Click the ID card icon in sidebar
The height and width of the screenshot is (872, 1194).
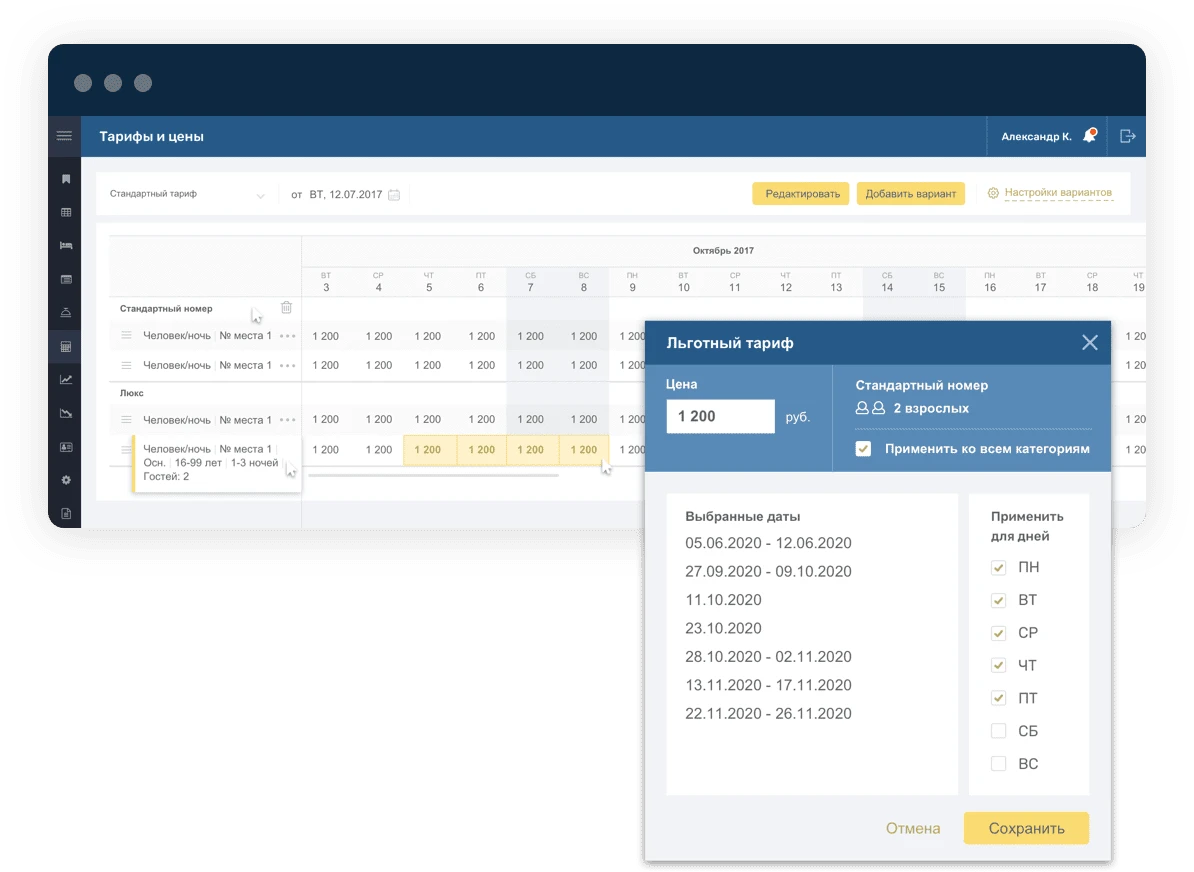pos(66,447)
